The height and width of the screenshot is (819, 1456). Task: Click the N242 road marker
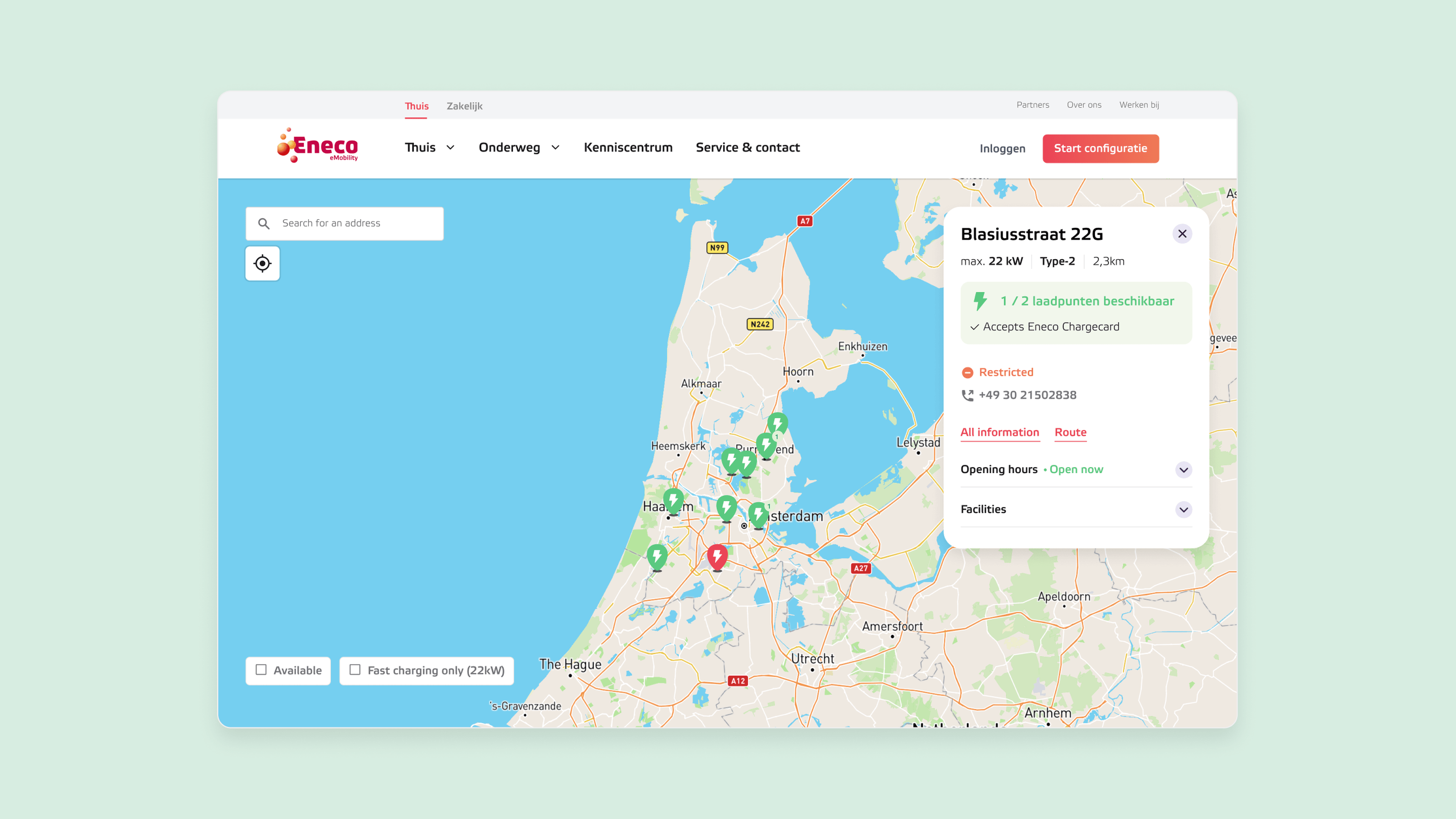click(x=760, y=325)
